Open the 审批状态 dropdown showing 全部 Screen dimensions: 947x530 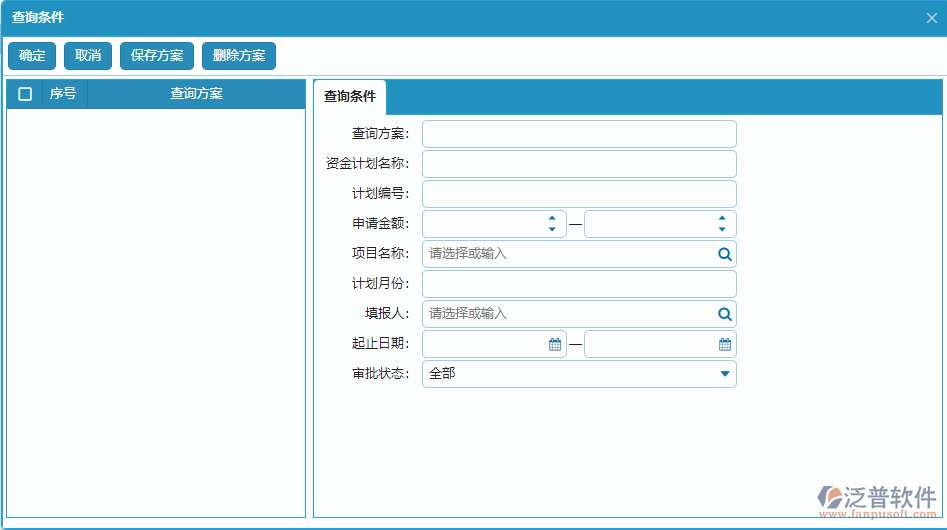pos(579,374)
